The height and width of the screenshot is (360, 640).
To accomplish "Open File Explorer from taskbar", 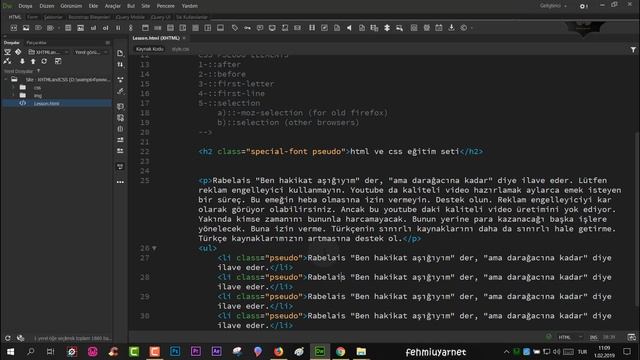I will (361, 351).
